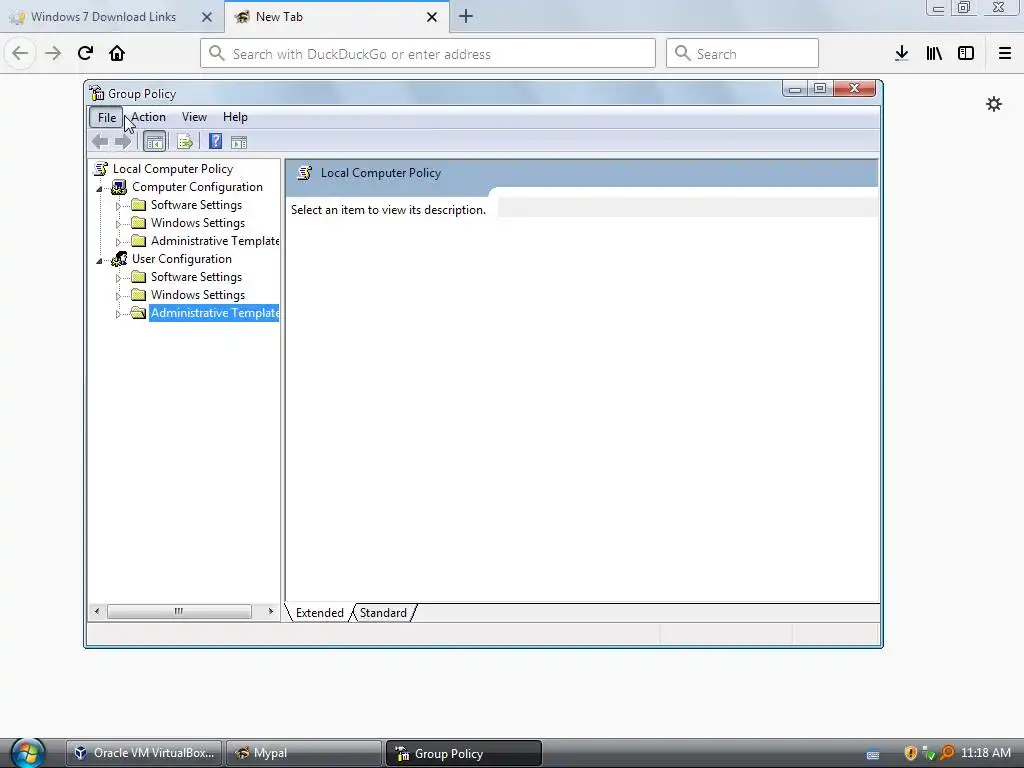Focus the browser Search box
This screenshot has height=768, width=1024.
742,54
